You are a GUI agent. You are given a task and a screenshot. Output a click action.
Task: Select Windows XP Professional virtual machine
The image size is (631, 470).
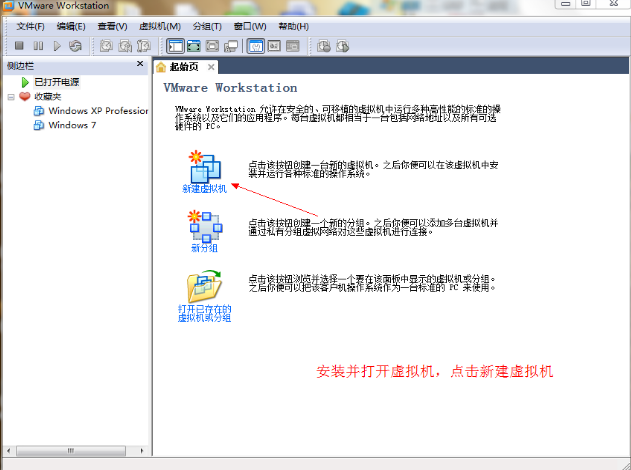tap(98, 111)
